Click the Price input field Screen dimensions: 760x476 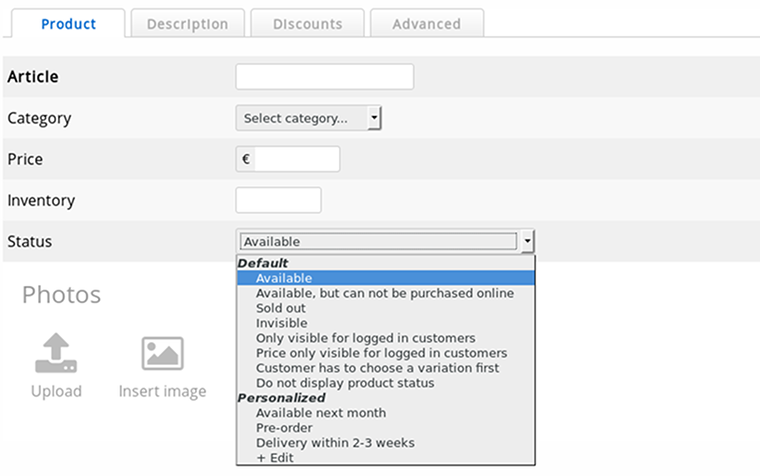[x=296, y=159]
